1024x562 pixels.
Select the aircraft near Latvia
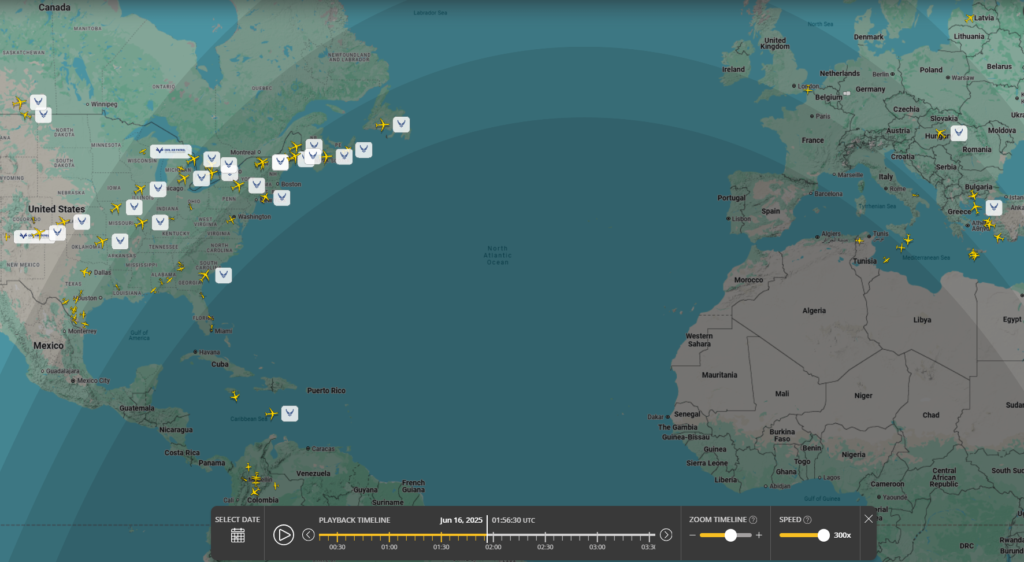point(970,18)
